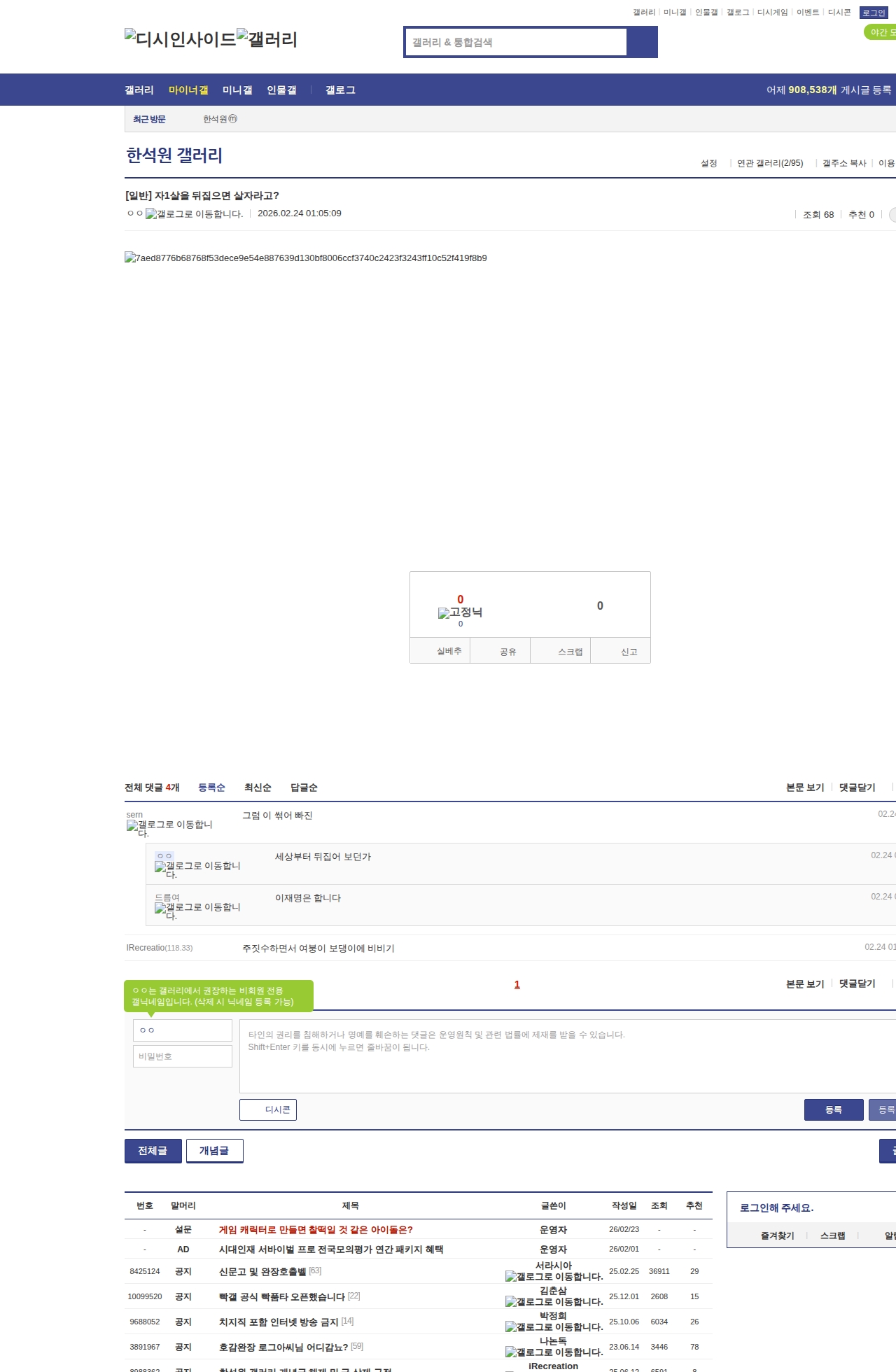Viewport: 896px width, 1372px height.
Task: Collapse comments with 댓글닫기 above the comment list
Action: [x=857, y=787]
